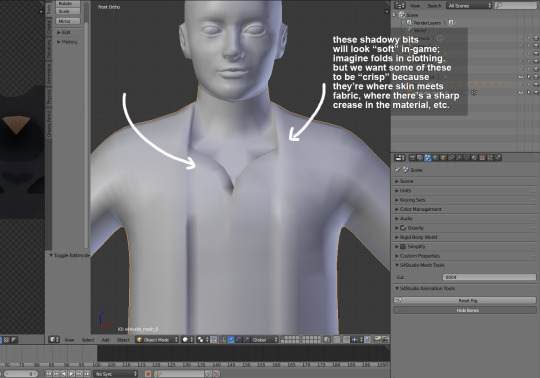Open the outliner Search menu

pyautogui.click(x=434, y=6)
